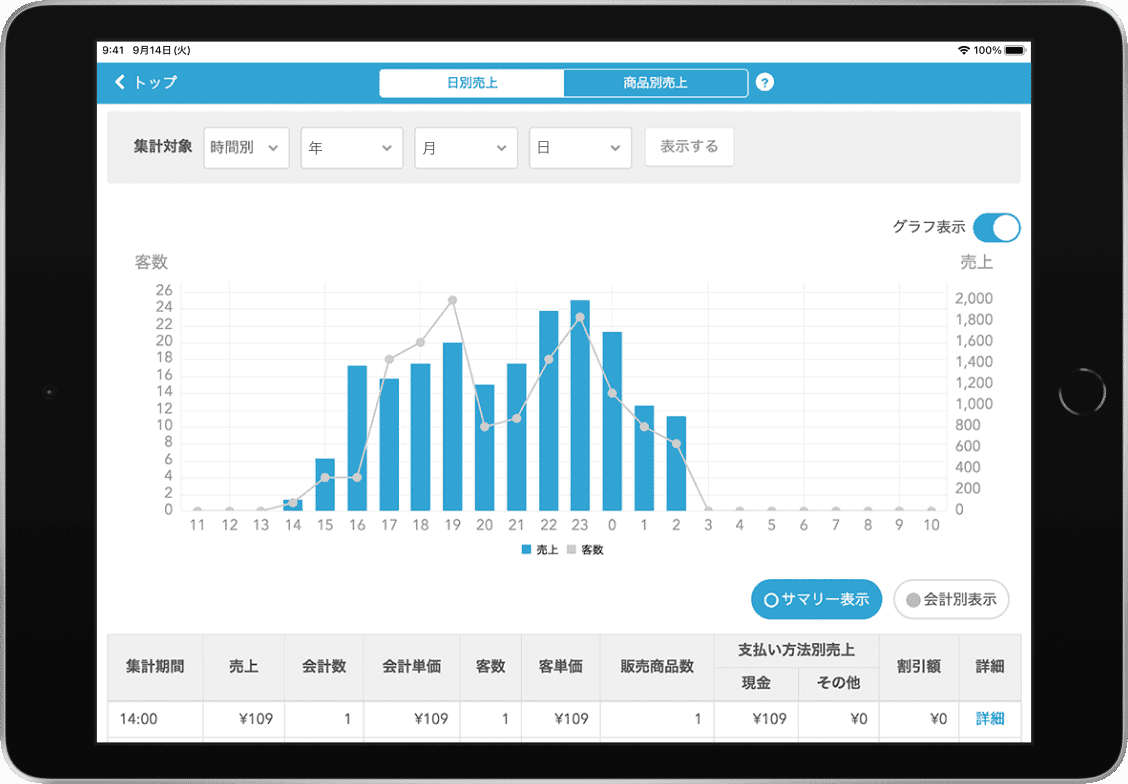Switch to the 日別売上 tab
1128x784 pixels.
pos(472,83)
